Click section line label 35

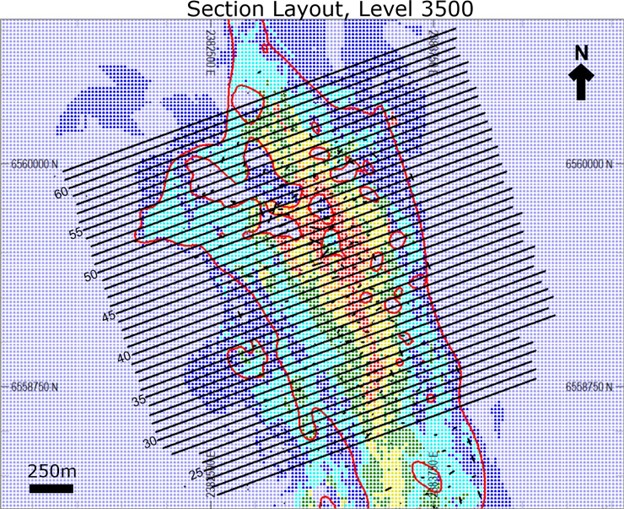pyautogui.click(x=140, y=400)
